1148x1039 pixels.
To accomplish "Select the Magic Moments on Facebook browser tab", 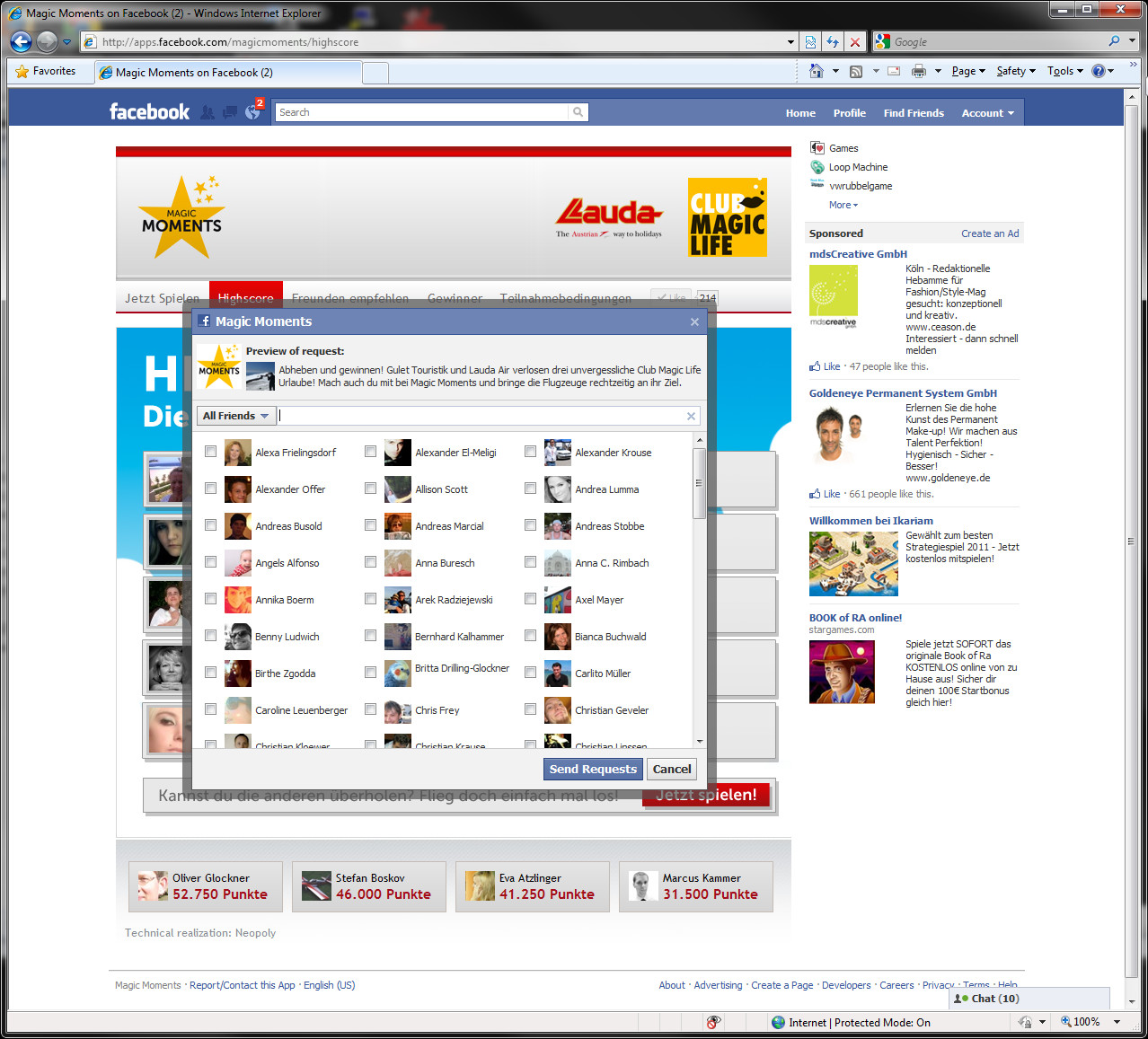I will pyautogui.click(x=228, y=73).
